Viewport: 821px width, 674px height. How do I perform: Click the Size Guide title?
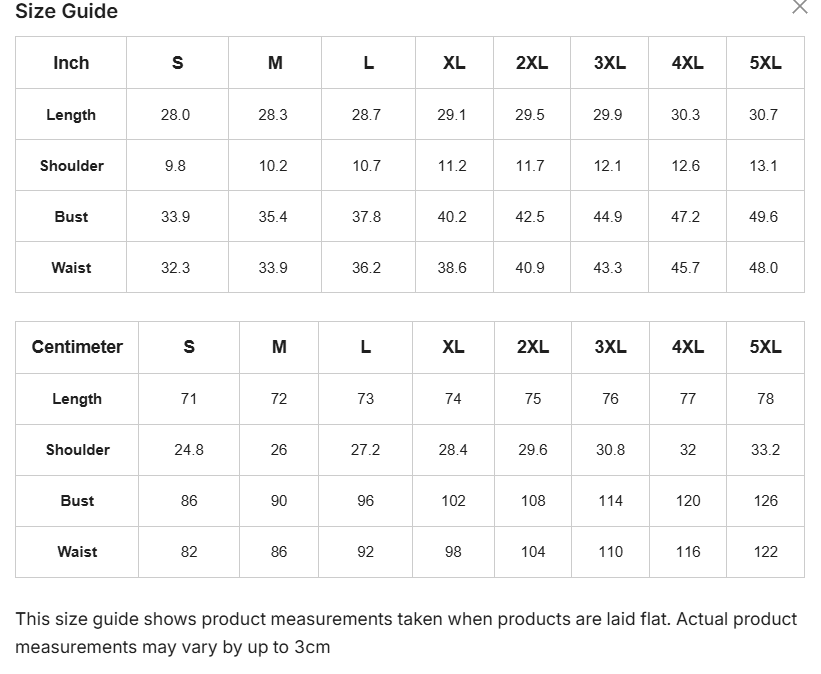pos(66,11)
